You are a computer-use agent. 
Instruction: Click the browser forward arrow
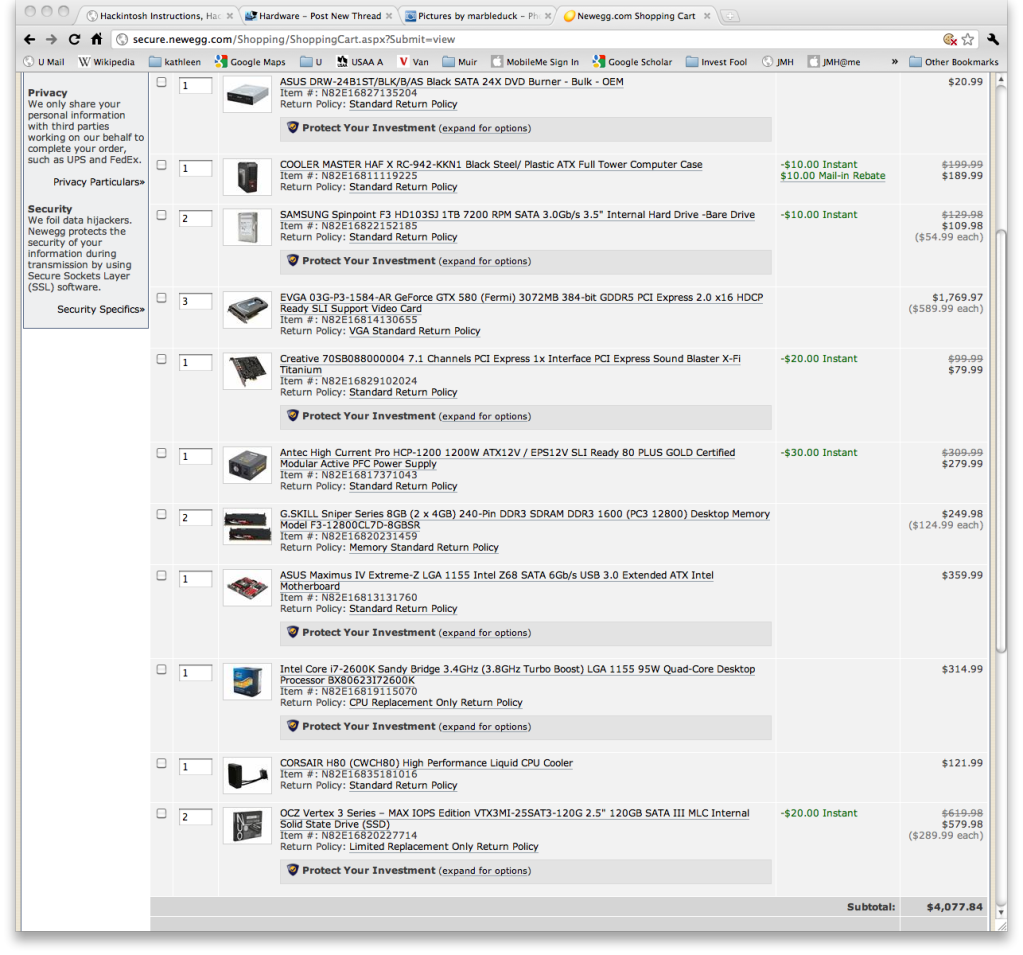52,39
